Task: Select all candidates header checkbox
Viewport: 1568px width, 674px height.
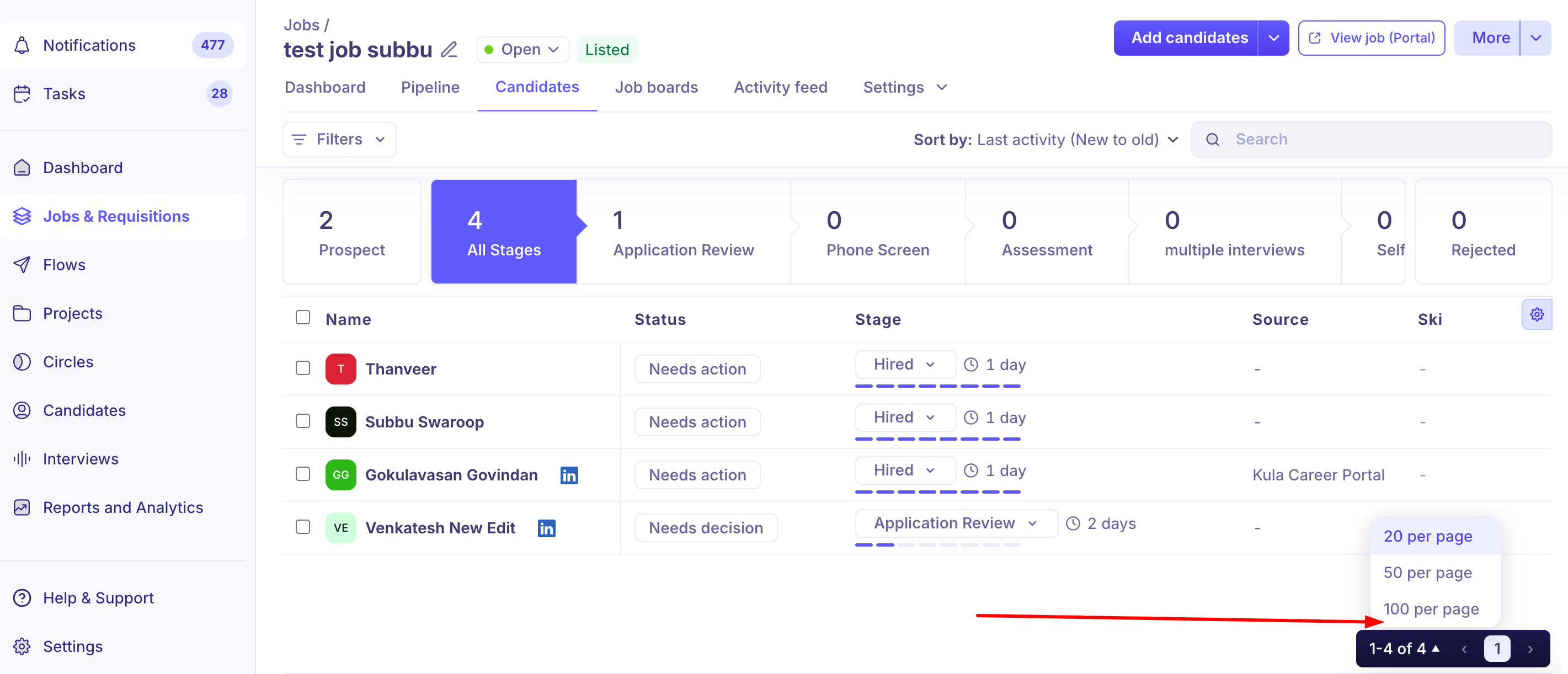Action: [x=303, y=318]
